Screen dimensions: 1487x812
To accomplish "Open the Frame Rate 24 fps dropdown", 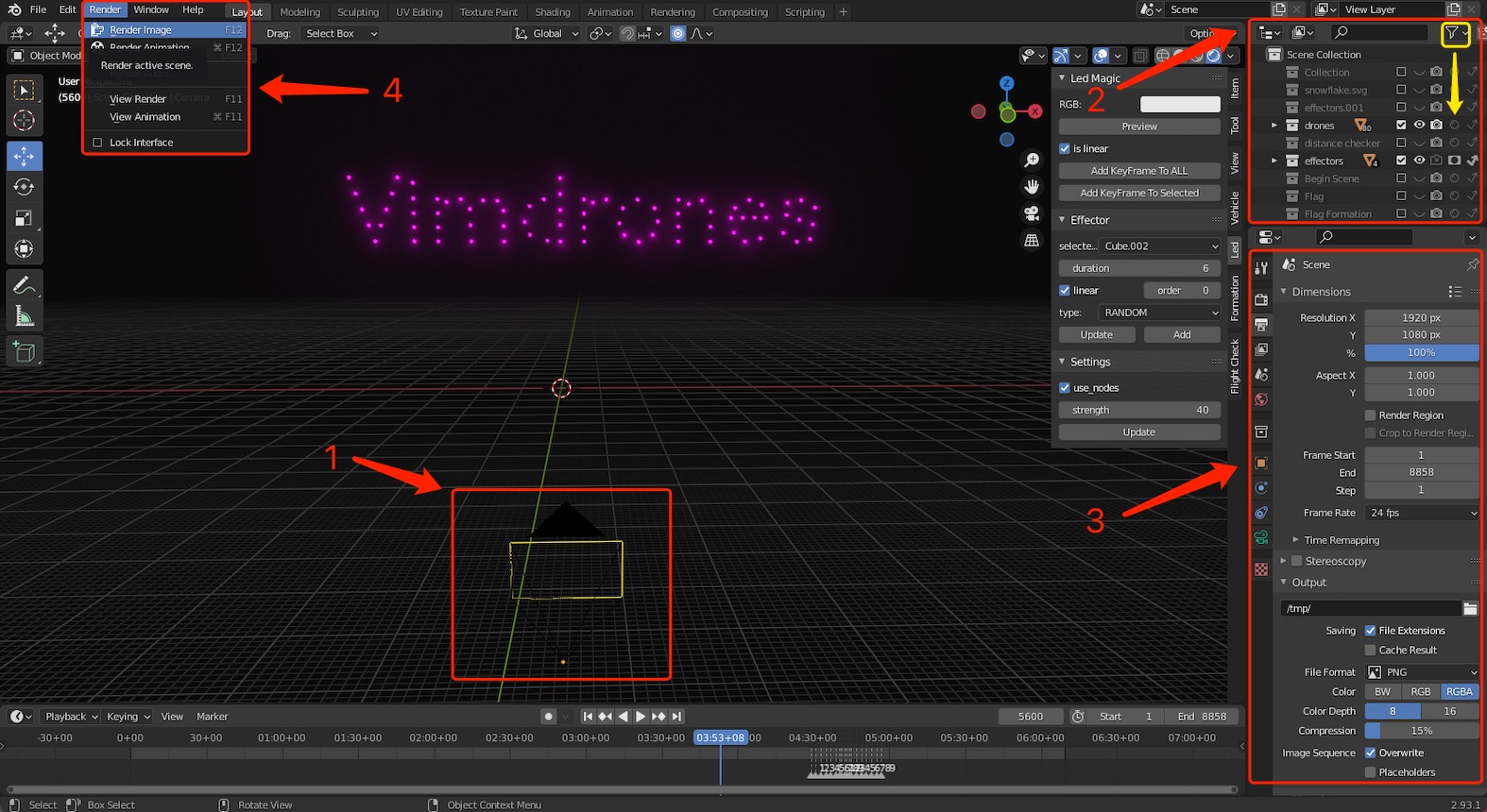I will tap(1422, 514).
